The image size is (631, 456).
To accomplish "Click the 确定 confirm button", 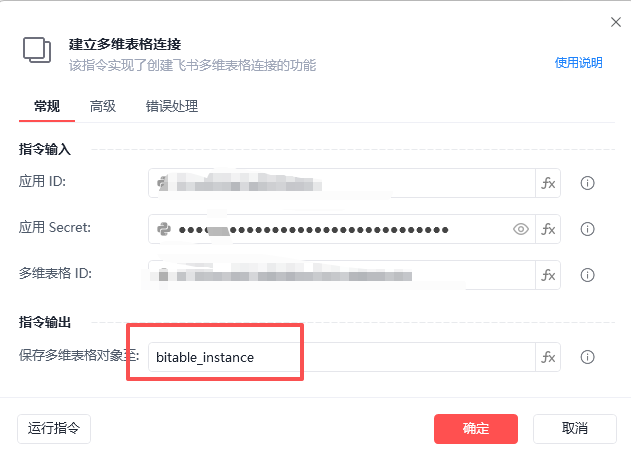I will tap(476, 429).
